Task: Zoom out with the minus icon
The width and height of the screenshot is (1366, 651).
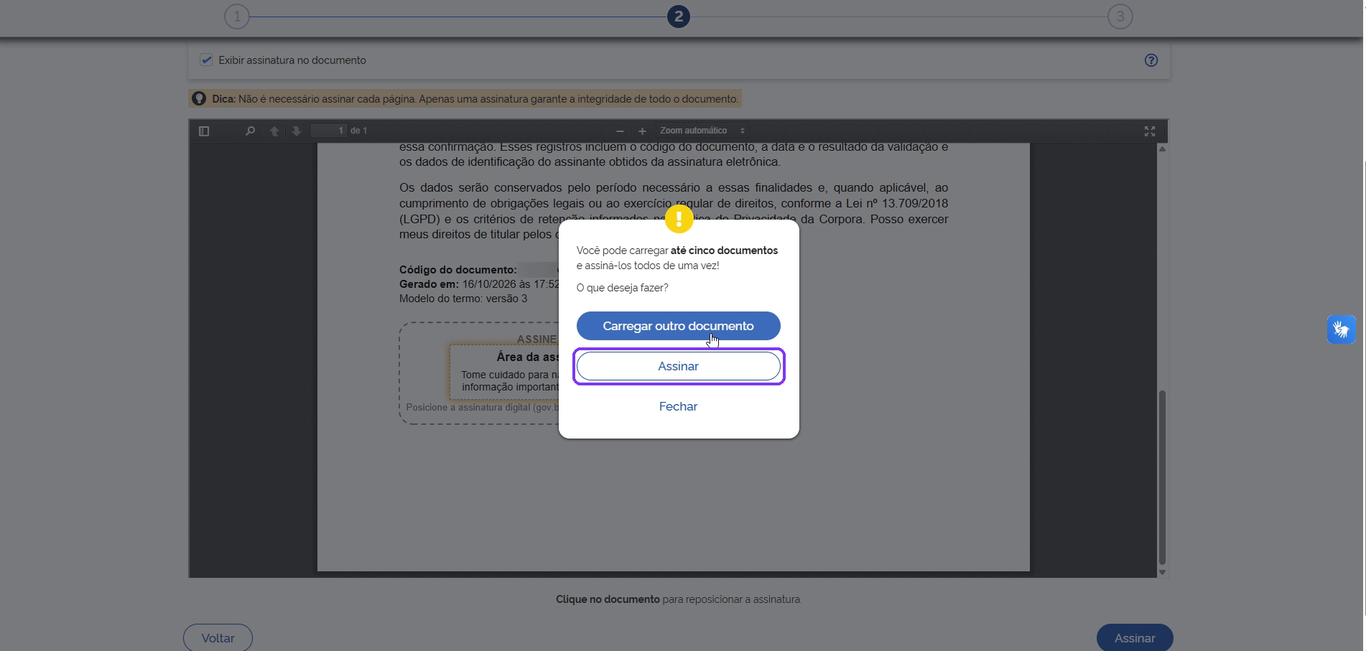Action: [x=620, y=131]
